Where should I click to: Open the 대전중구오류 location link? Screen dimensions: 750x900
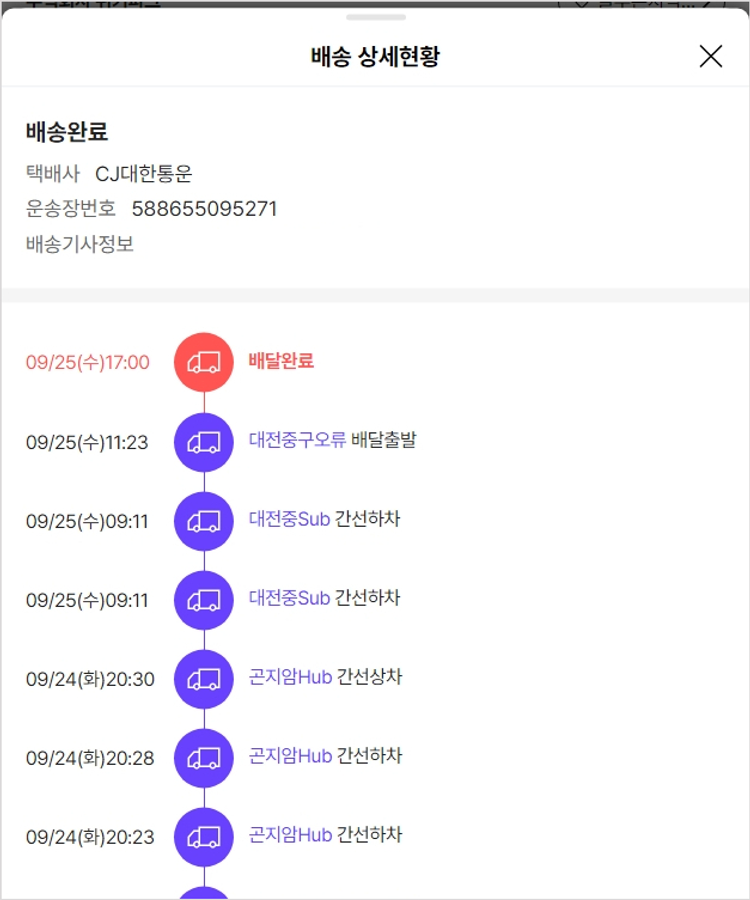coord(297,440)
